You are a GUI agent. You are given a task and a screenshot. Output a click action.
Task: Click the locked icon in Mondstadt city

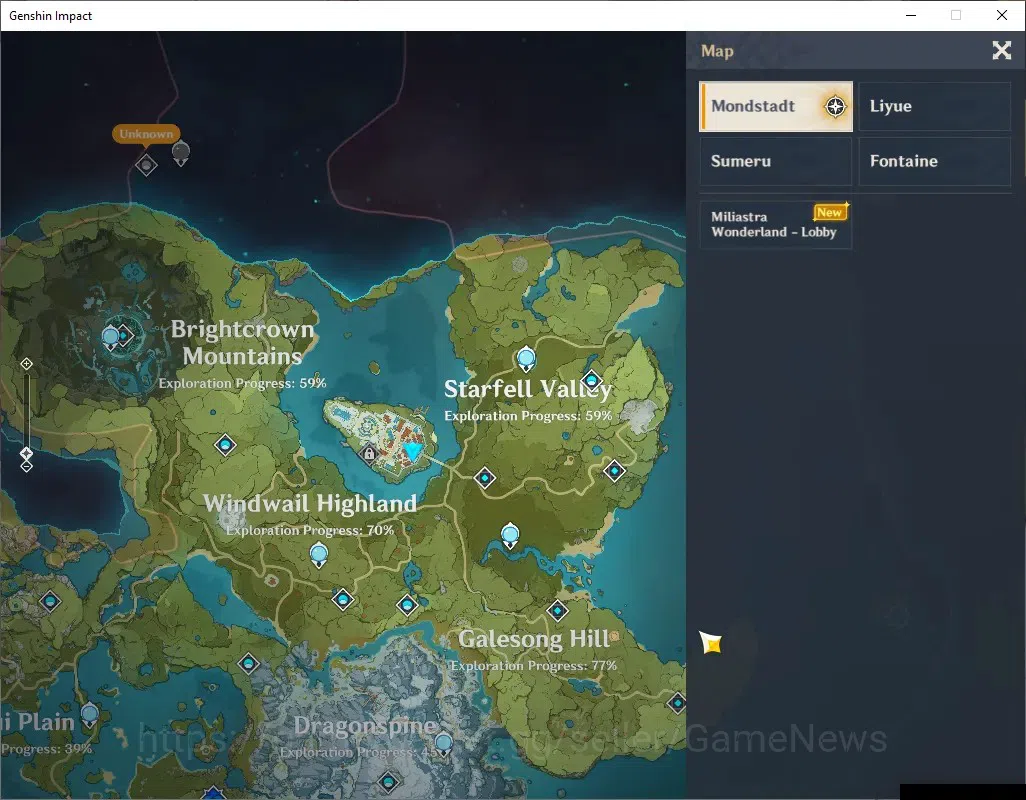[x=369, y=453]
